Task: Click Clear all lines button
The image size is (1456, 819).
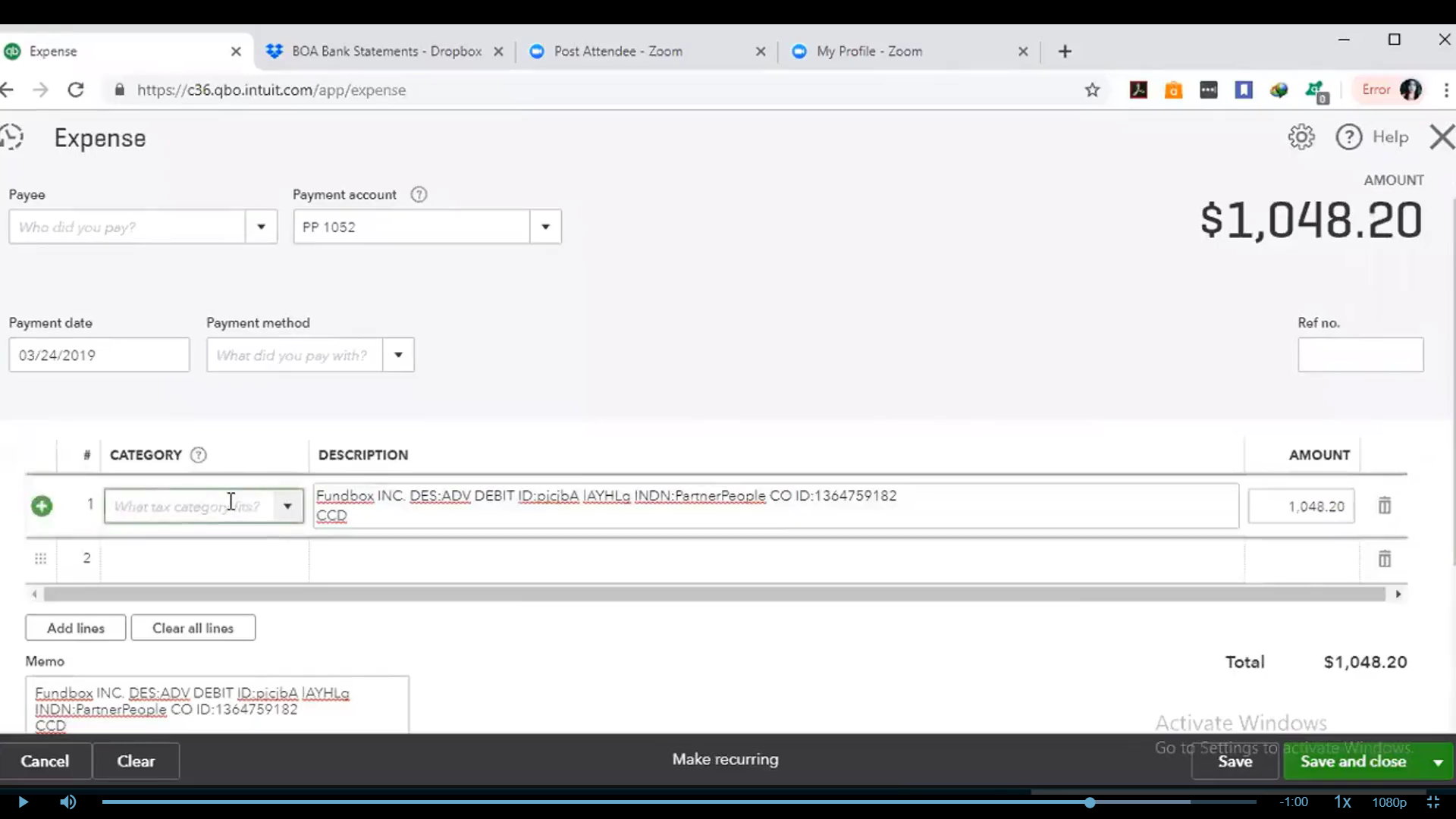Action: tap(193, 628)
